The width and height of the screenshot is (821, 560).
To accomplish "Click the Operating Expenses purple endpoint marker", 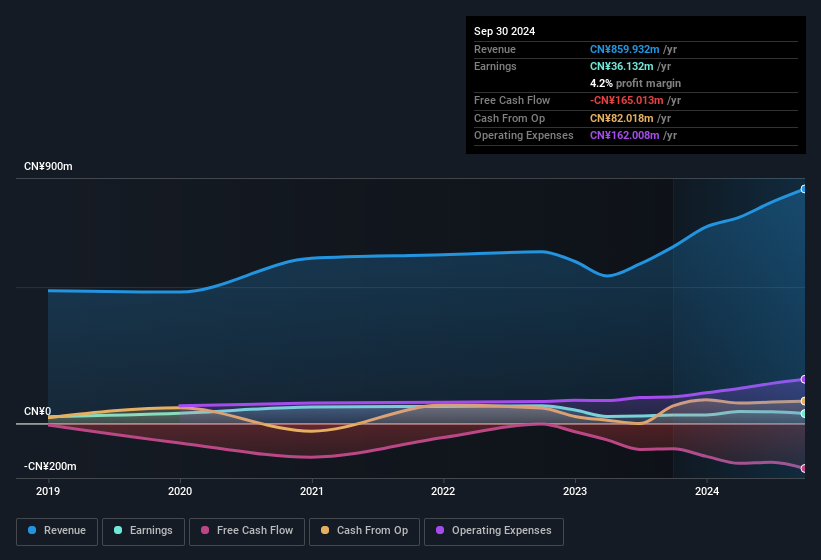I will click(804, 379).
